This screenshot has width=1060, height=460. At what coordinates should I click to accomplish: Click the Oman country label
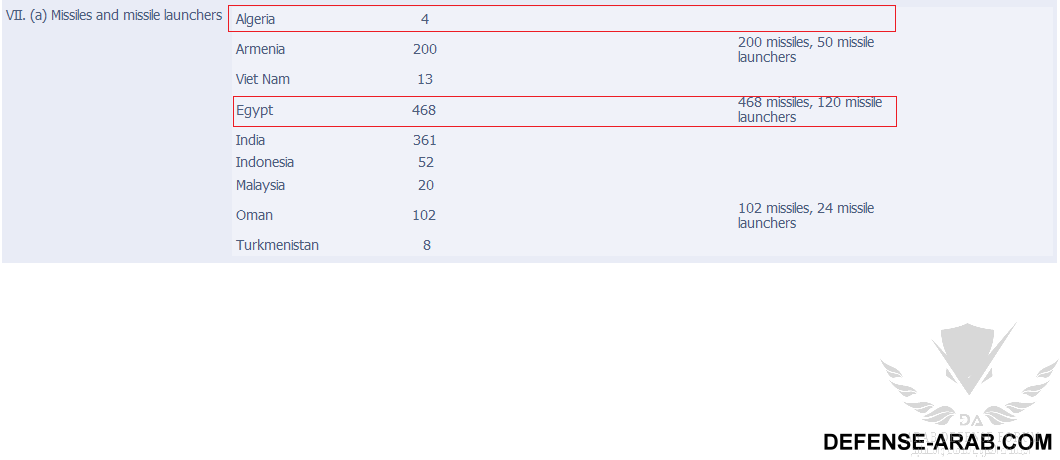pos(254,215)
